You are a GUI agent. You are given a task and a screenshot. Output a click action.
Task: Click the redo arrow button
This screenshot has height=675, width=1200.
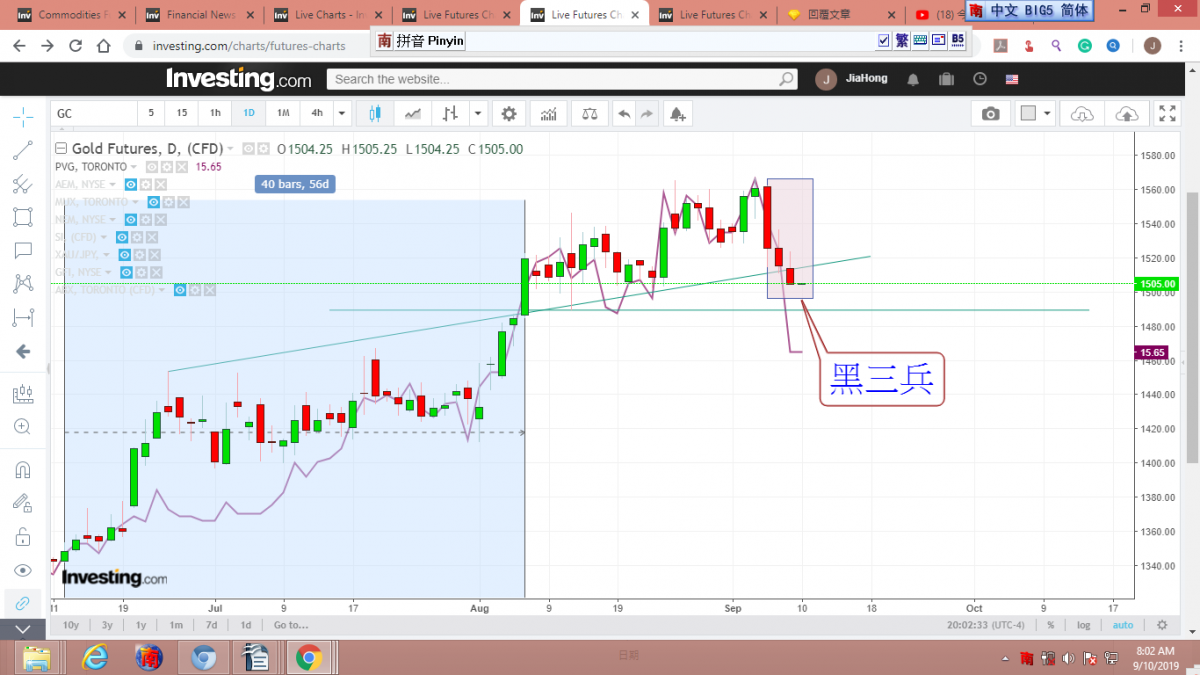tap(647, 114)
